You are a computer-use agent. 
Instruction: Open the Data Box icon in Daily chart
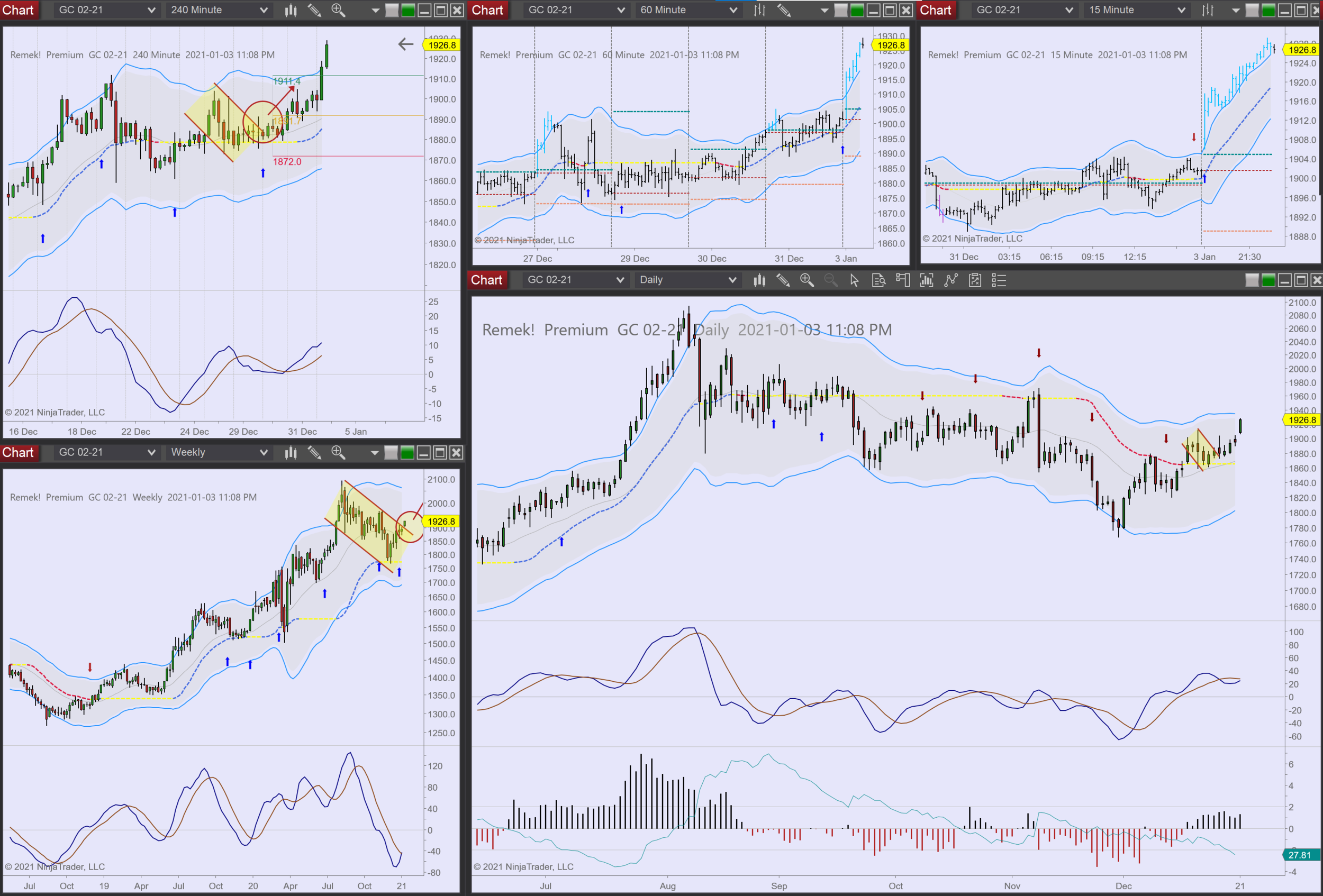point(878,280)
